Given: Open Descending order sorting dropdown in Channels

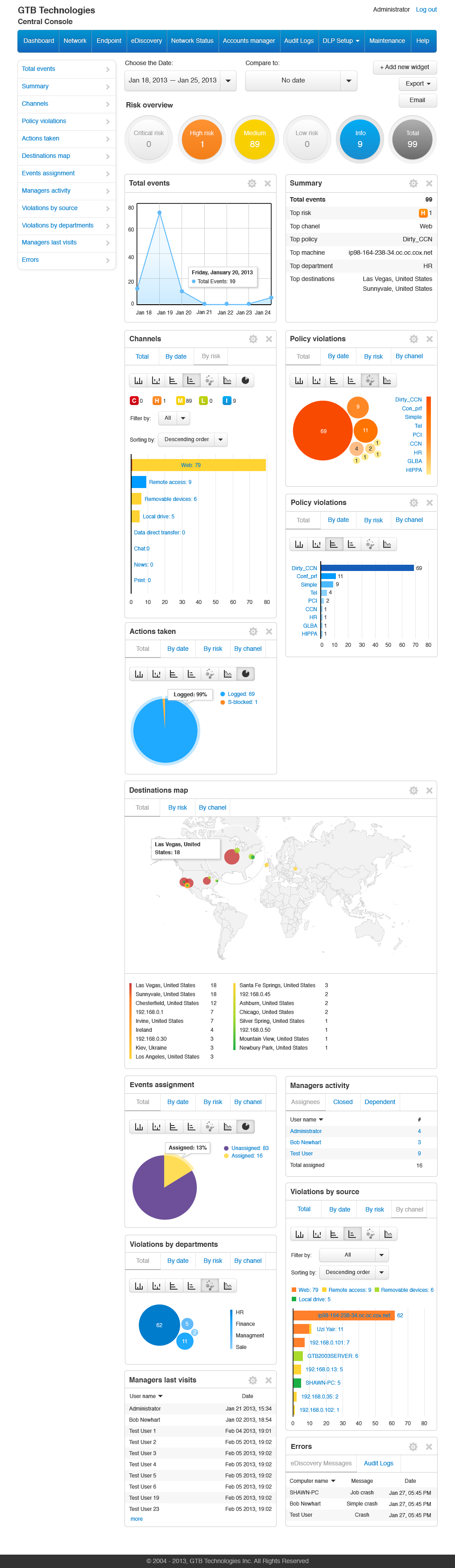Looking at the screenshot, I should click(193, 439).
